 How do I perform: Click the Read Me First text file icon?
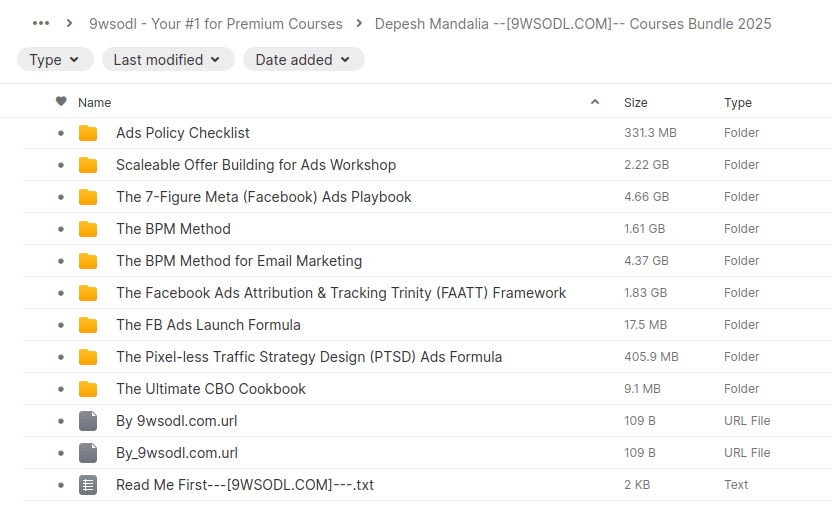click(88, 485)
